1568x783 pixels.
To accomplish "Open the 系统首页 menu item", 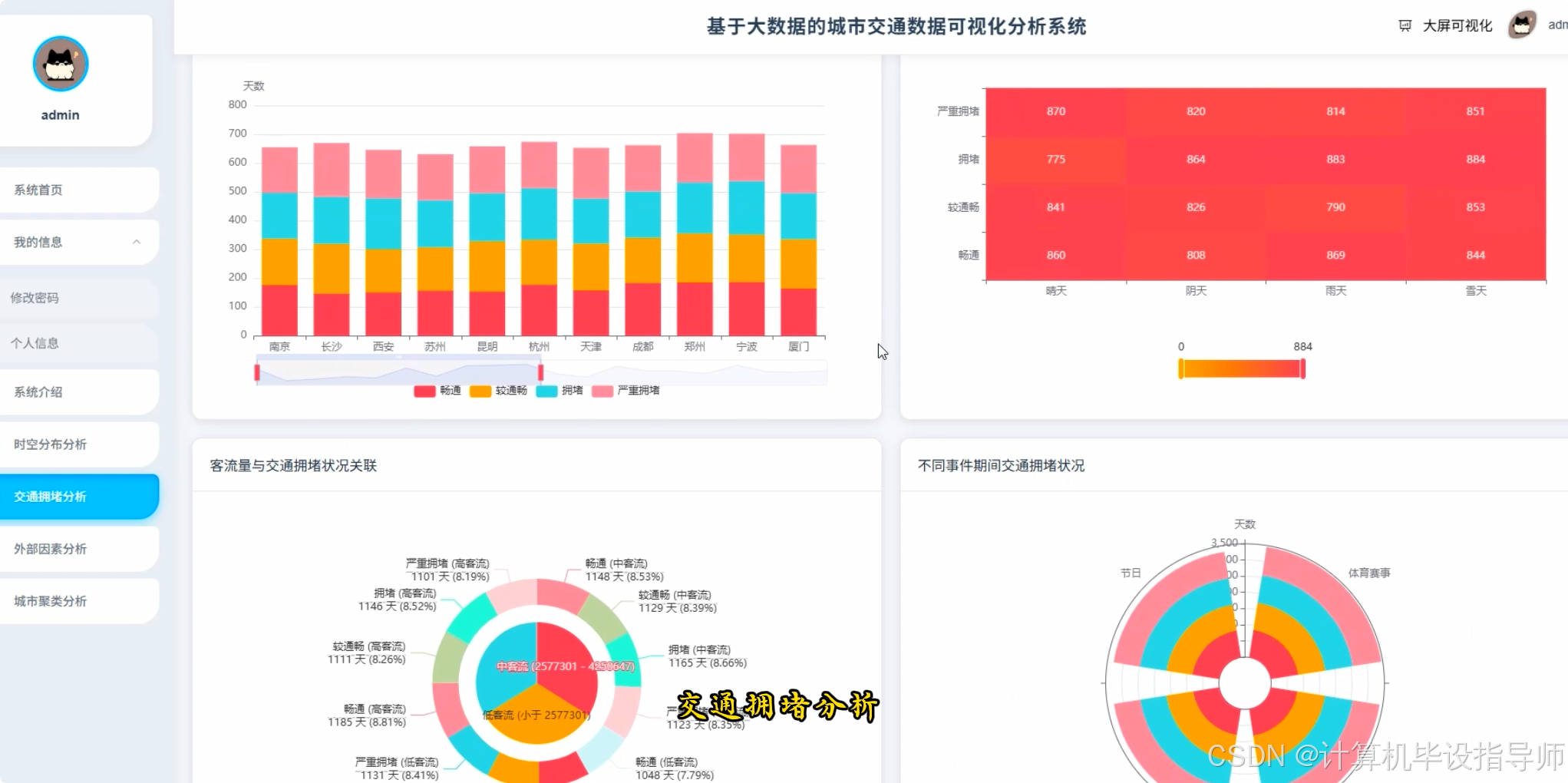I will tap(79, 190).
